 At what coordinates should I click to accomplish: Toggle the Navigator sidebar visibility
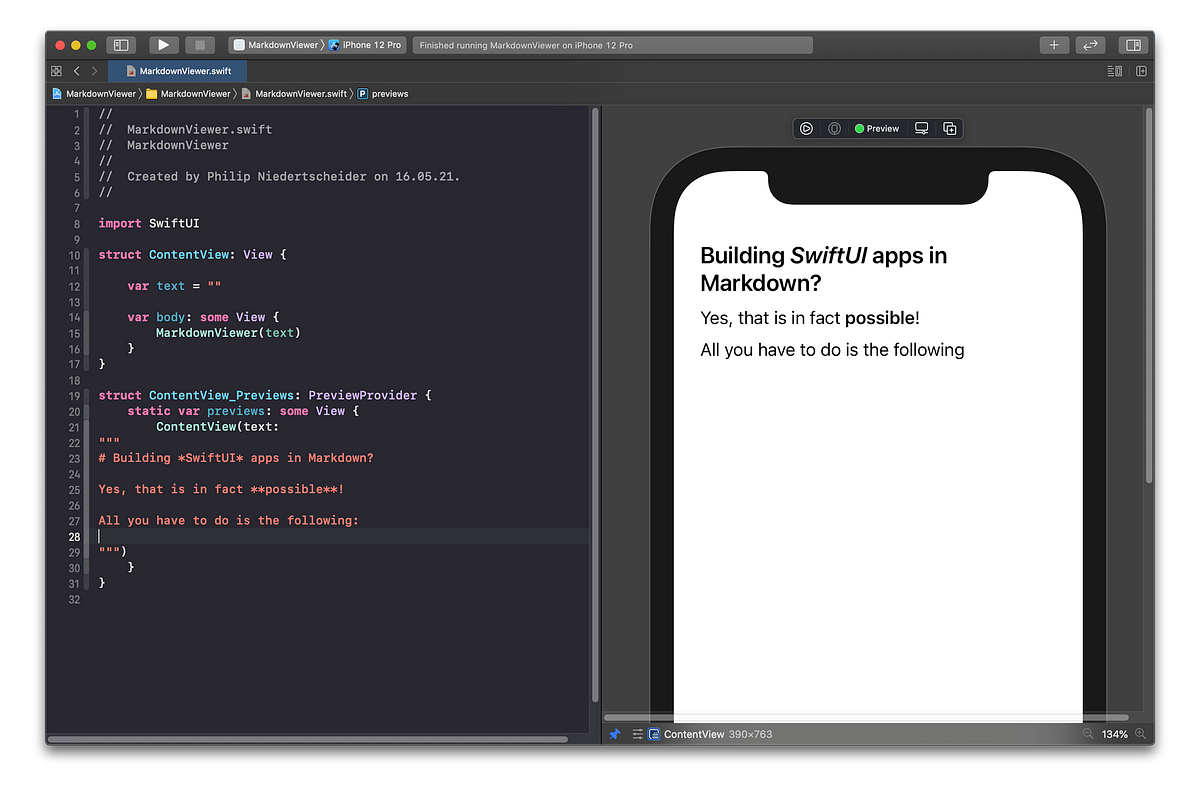120,44
